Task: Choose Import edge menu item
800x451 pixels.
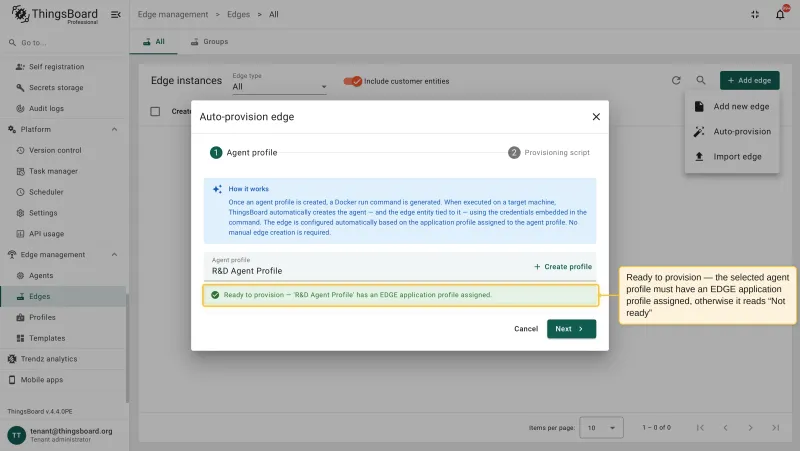Action: (732, 157)
